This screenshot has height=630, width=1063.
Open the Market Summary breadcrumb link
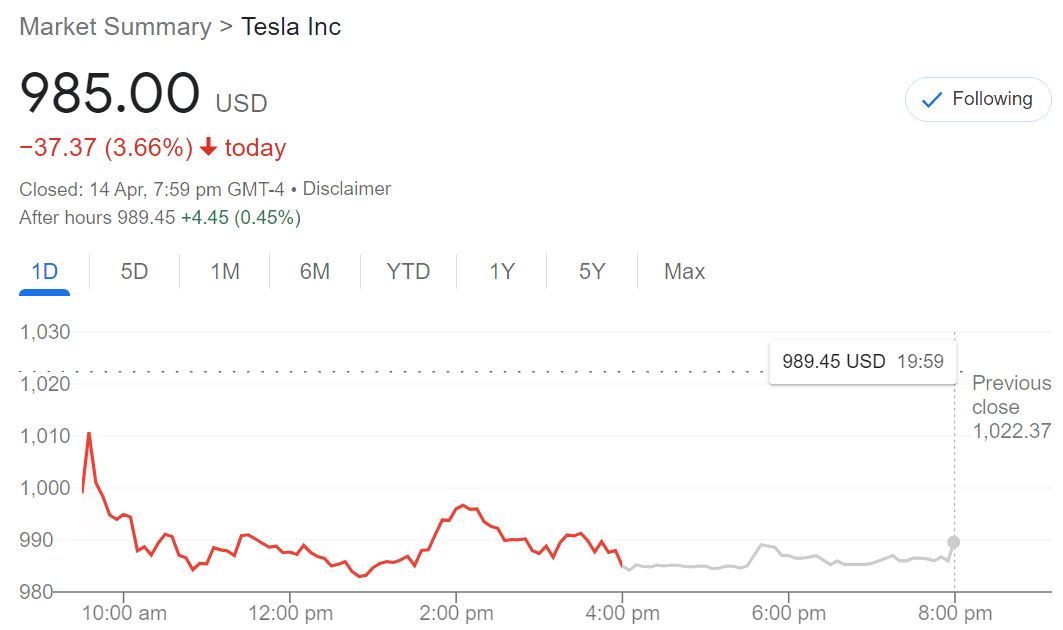point(115,27)
